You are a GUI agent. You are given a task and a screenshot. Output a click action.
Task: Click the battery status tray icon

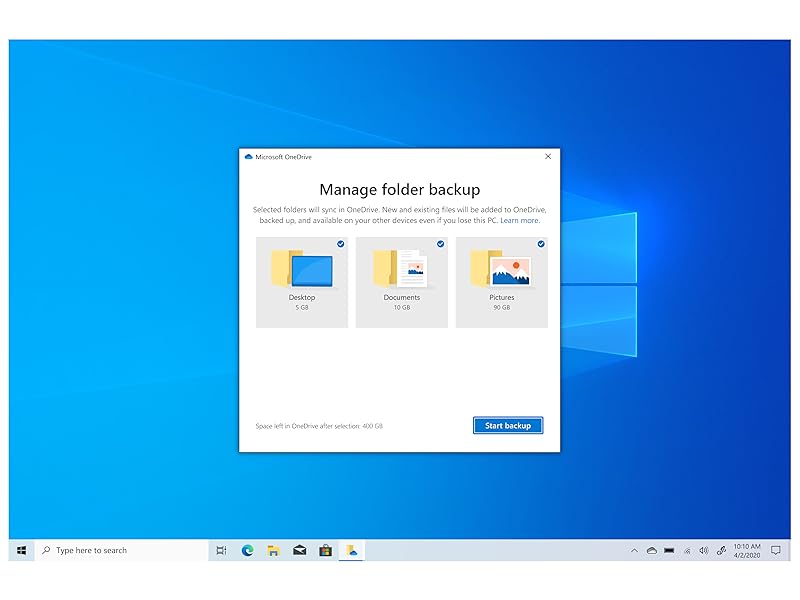669,550
